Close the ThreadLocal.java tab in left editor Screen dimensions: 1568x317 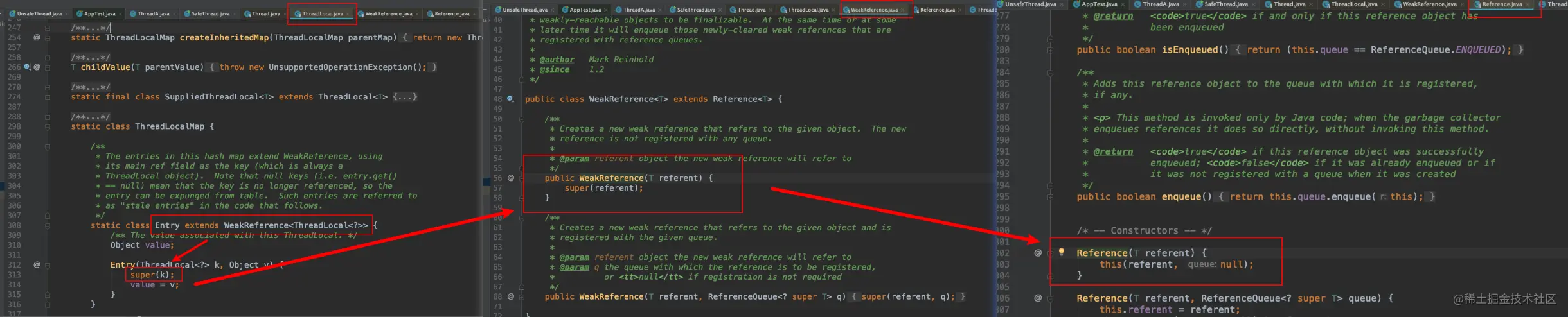(x=348, y=14)
